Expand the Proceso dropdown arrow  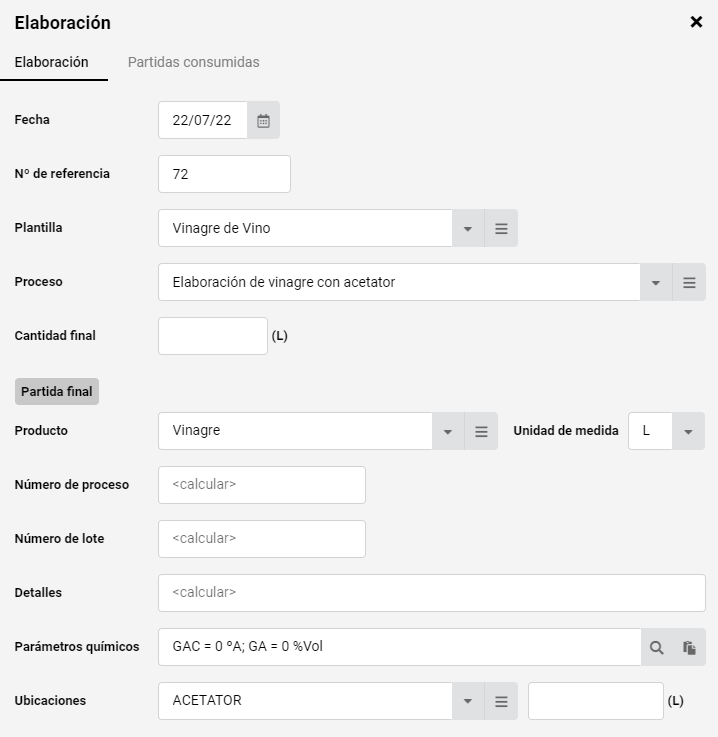[x=656, y=282]
